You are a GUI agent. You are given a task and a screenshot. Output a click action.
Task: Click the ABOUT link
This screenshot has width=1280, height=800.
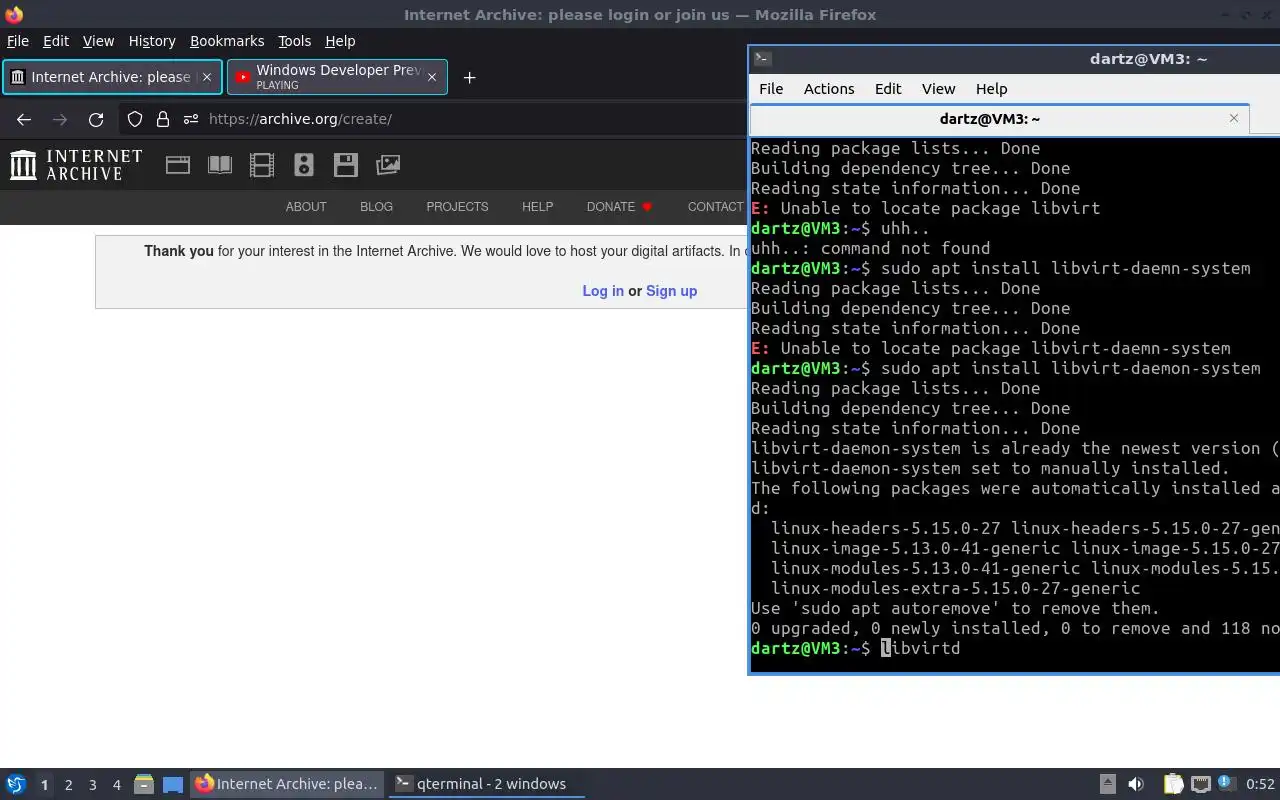pos(306,207)
